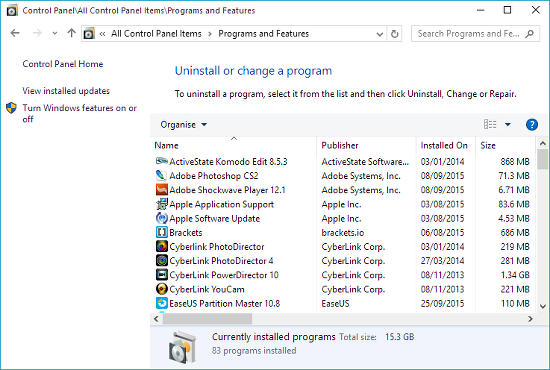This screenshot has width=550, height=370.
Task: Click the Brackets program icon
Action: (162, 232)
